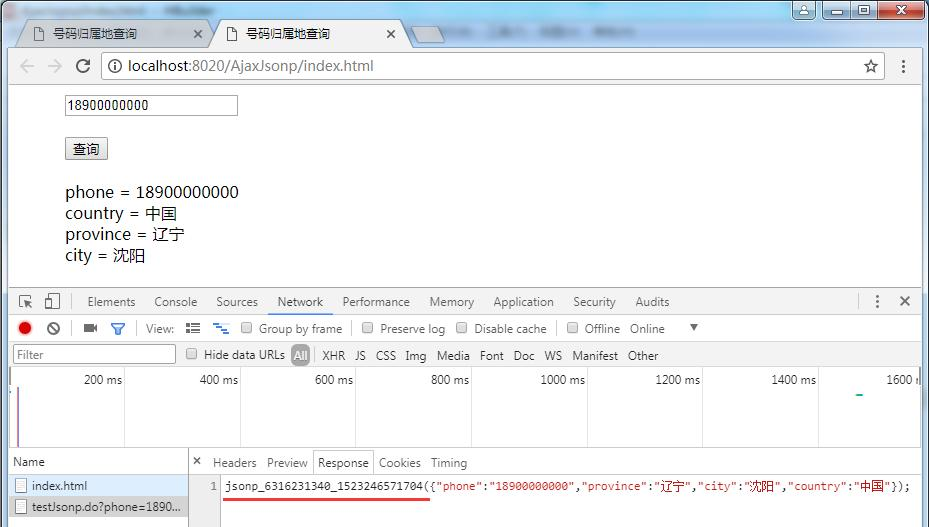Filter requests by Font
The height and width of the screenshot is (527, 929).
coord(492,356)
